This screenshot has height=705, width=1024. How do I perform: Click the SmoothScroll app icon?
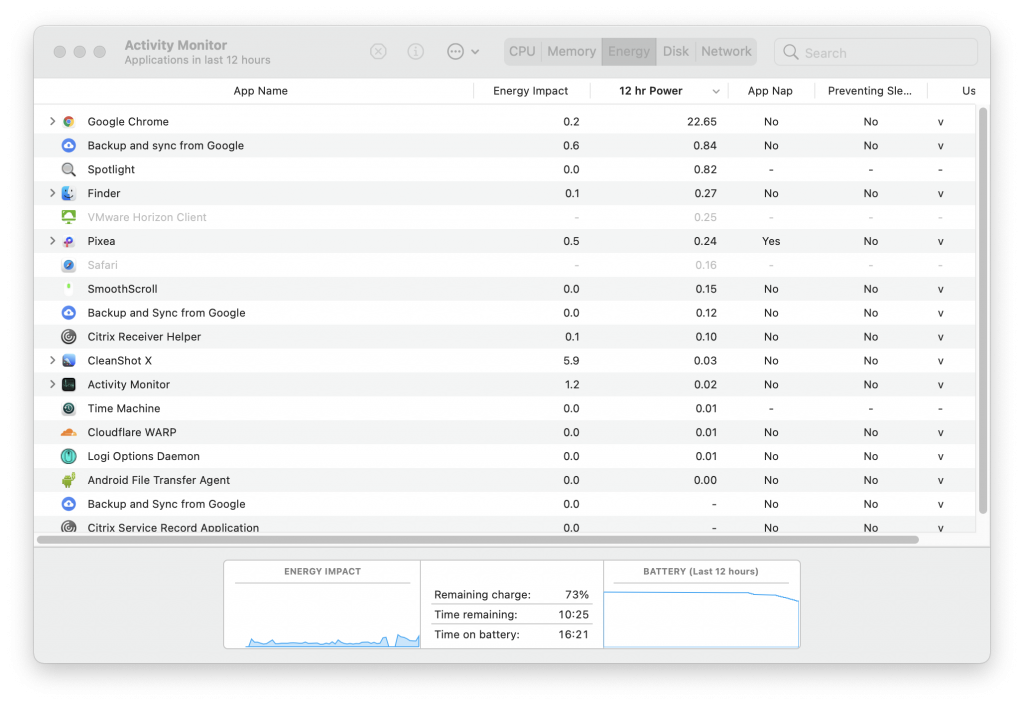point(69,289)
